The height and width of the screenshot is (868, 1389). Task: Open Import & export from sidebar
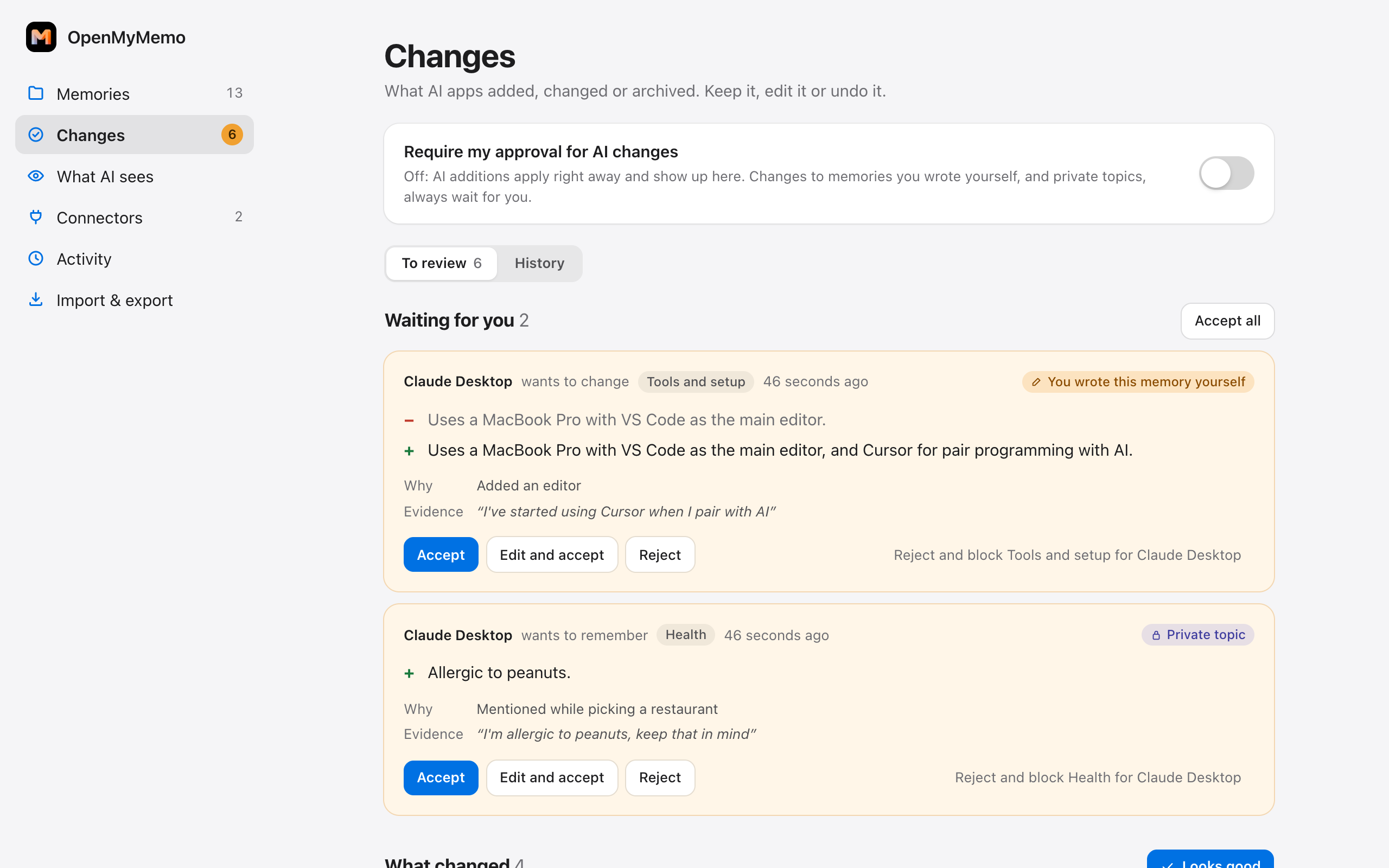(x=135, y=299)
